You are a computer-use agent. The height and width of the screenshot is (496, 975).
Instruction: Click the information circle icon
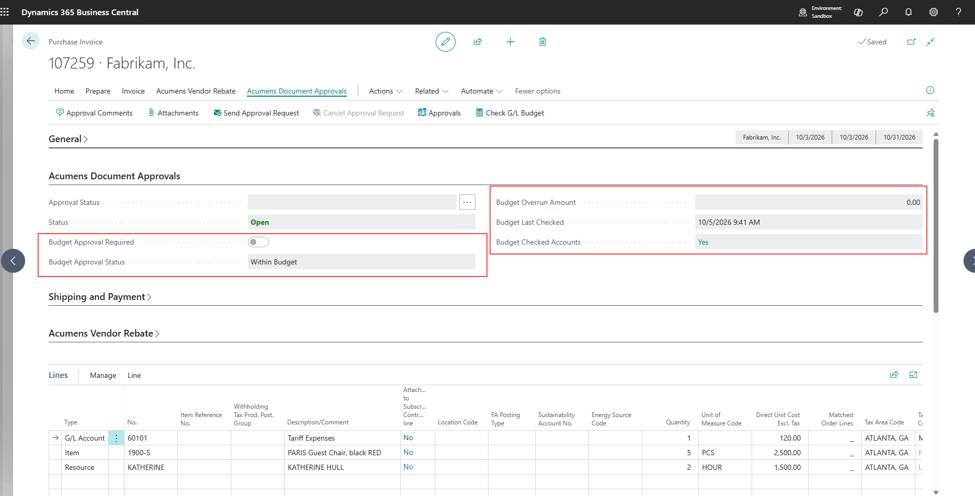[x=930, y=90]
